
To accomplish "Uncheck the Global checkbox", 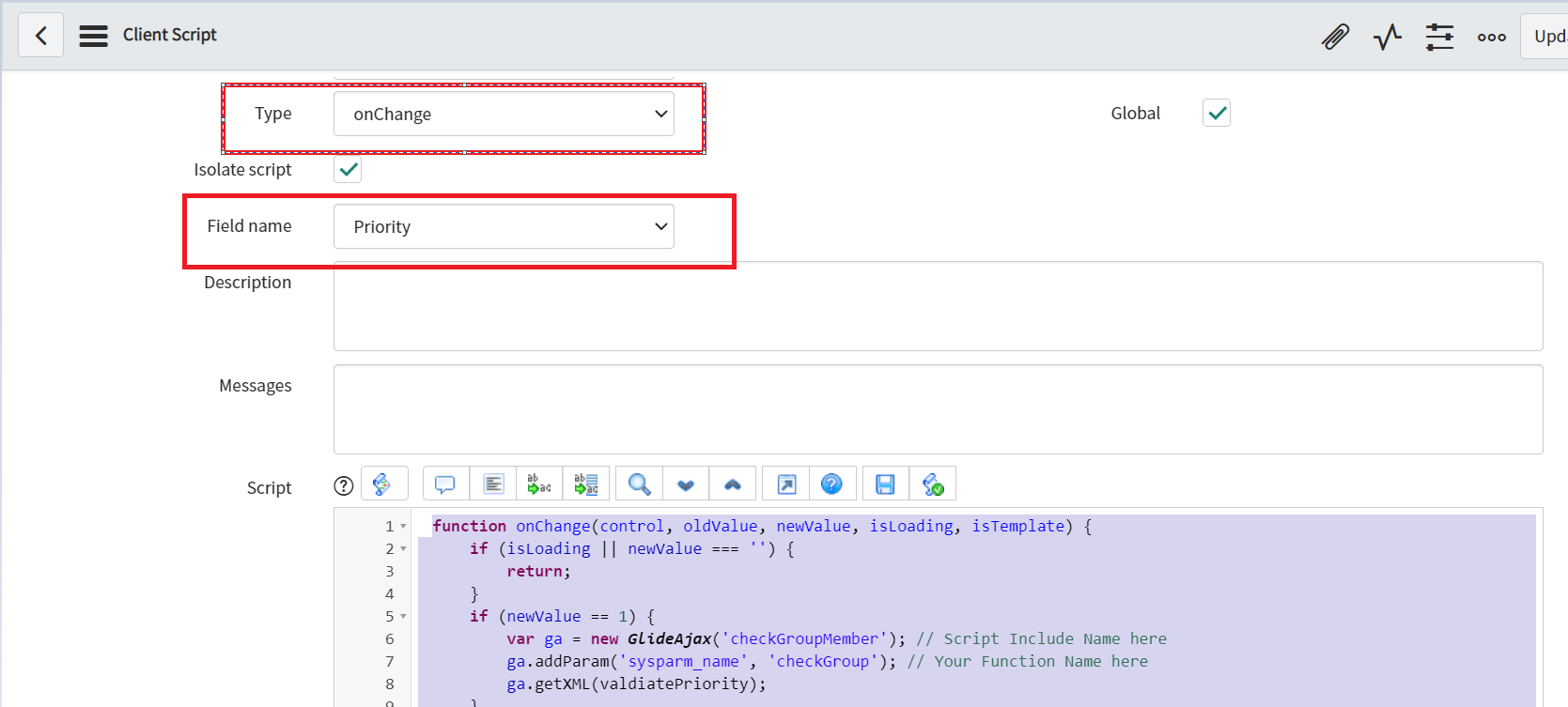I will coord(1217,114).
